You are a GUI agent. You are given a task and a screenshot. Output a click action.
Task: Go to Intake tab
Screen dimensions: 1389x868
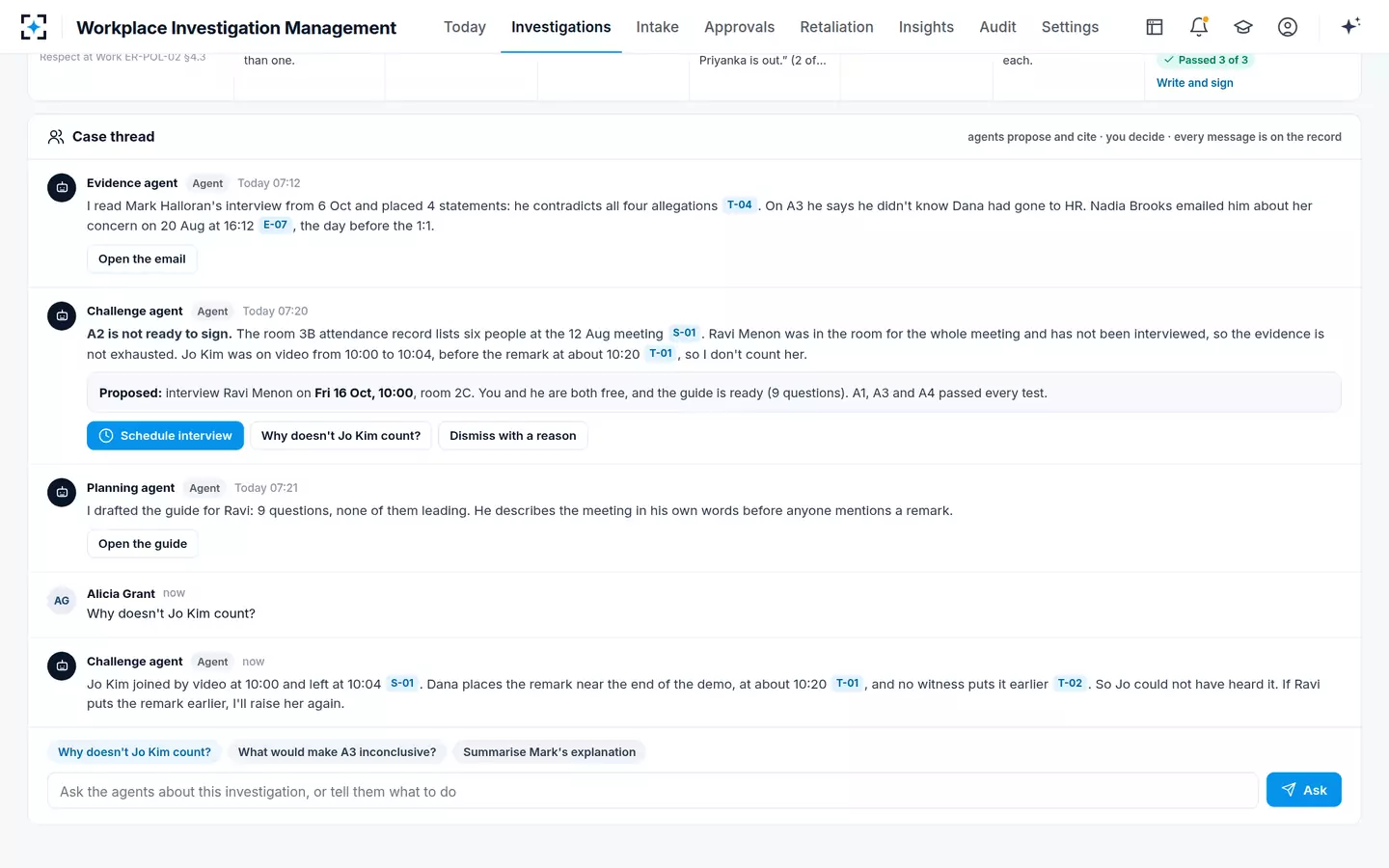point(657,27)
